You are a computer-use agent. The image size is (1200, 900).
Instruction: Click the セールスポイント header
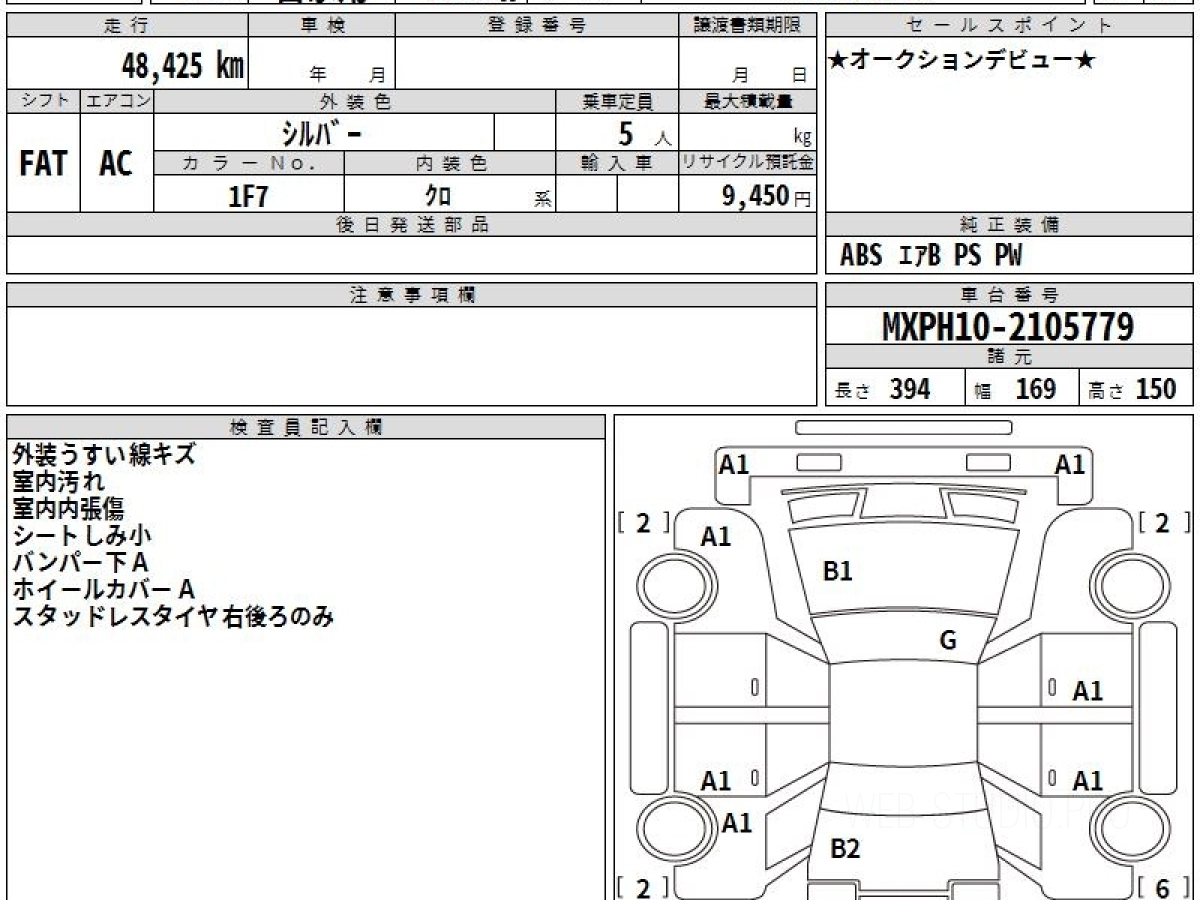tap(1009, 26)
